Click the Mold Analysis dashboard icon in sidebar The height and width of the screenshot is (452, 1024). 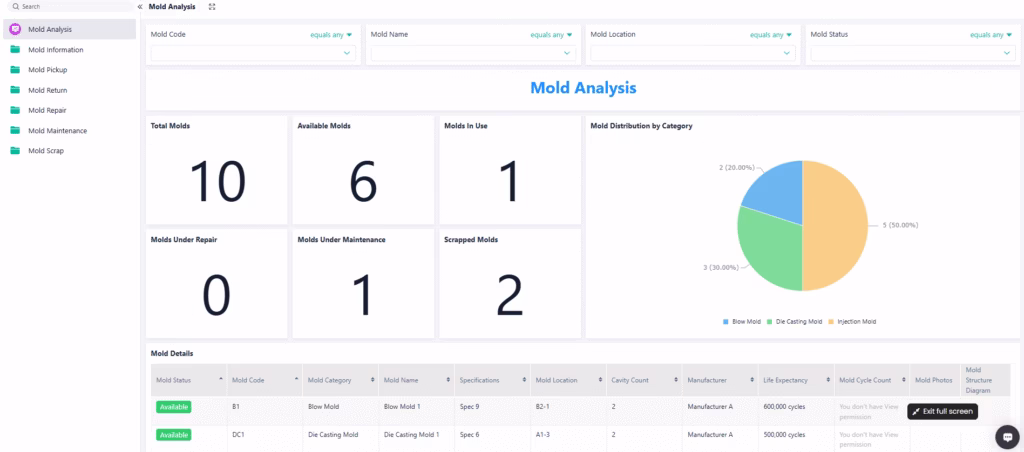(x=15, y=29)
